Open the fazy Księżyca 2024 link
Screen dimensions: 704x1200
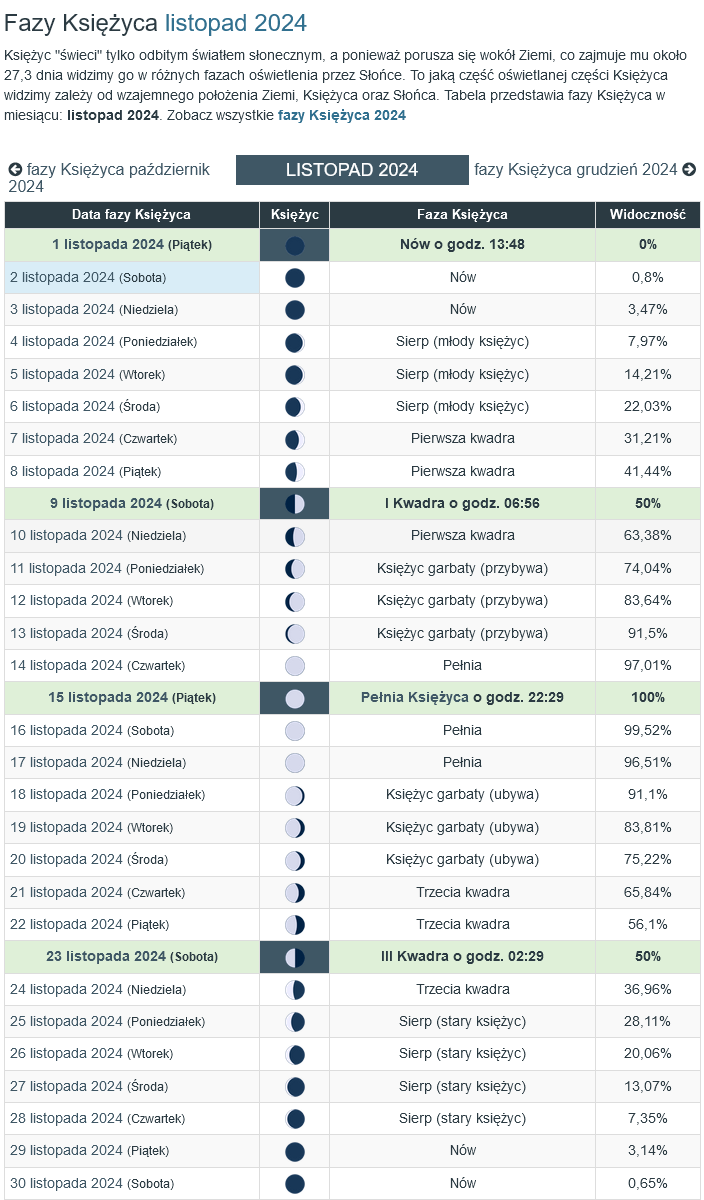coord(342,115)
